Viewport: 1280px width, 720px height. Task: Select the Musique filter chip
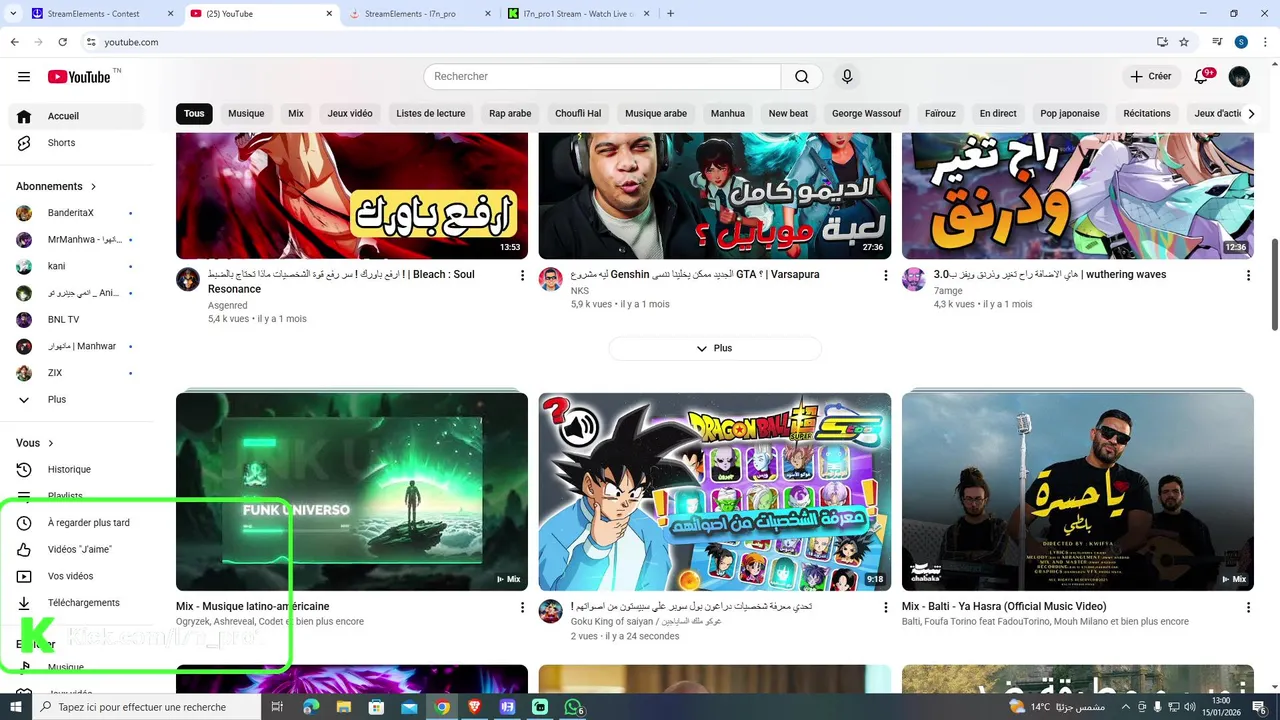click(x=246, y=114)
